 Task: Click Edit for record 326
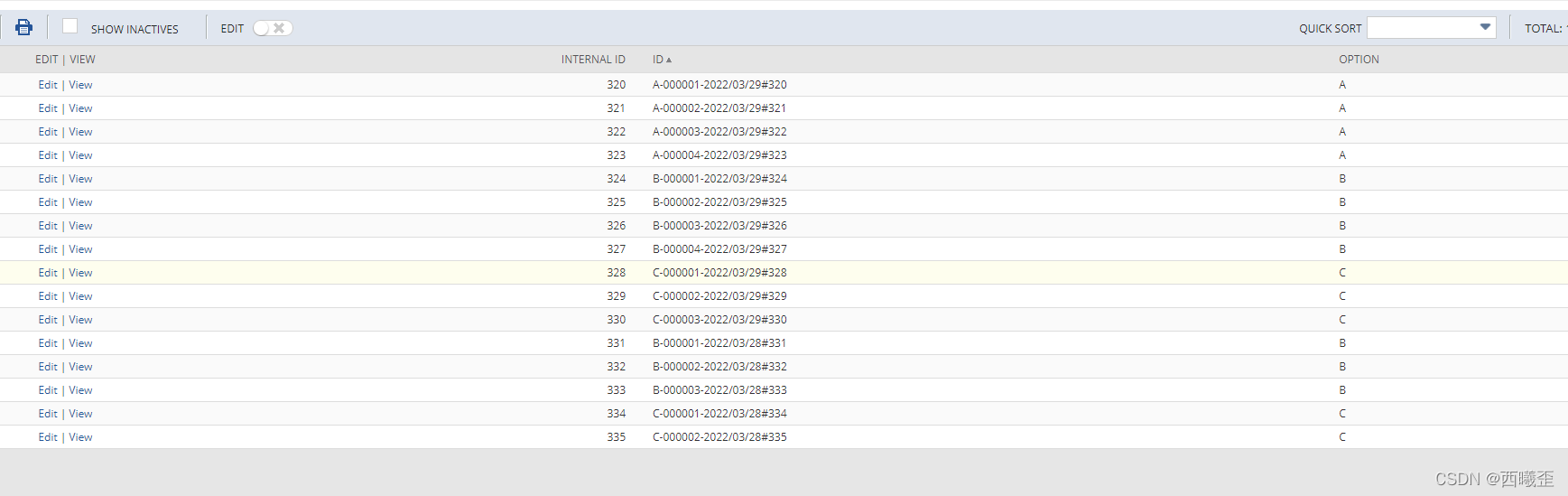(48, 226)
